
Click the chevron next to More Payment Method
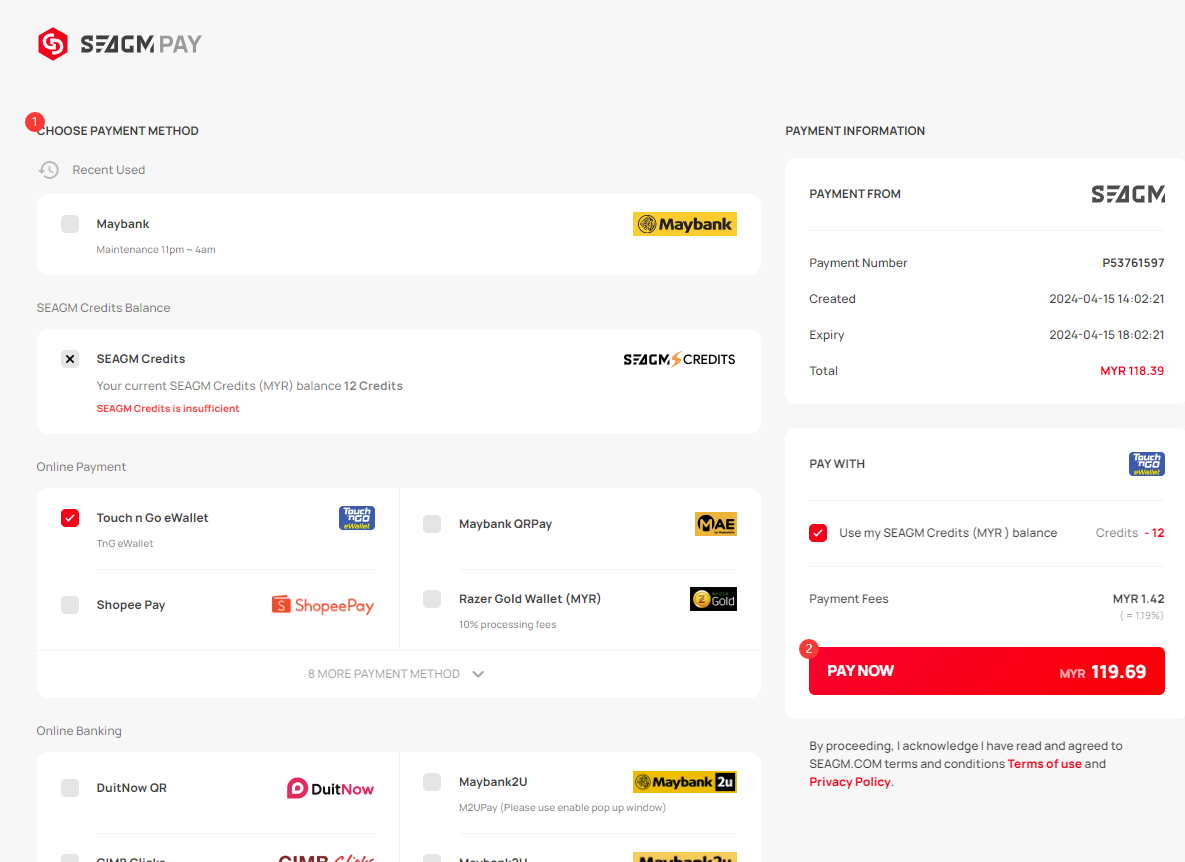coord(478,674)
